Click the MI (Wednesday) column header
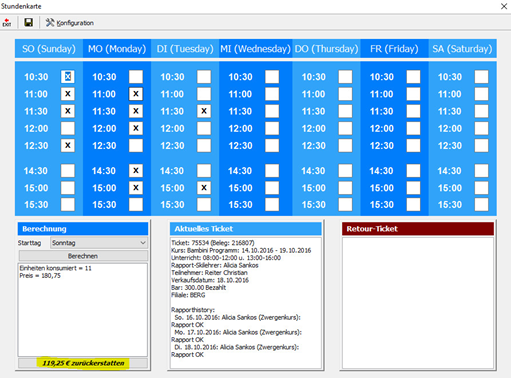 click(256, 49)
